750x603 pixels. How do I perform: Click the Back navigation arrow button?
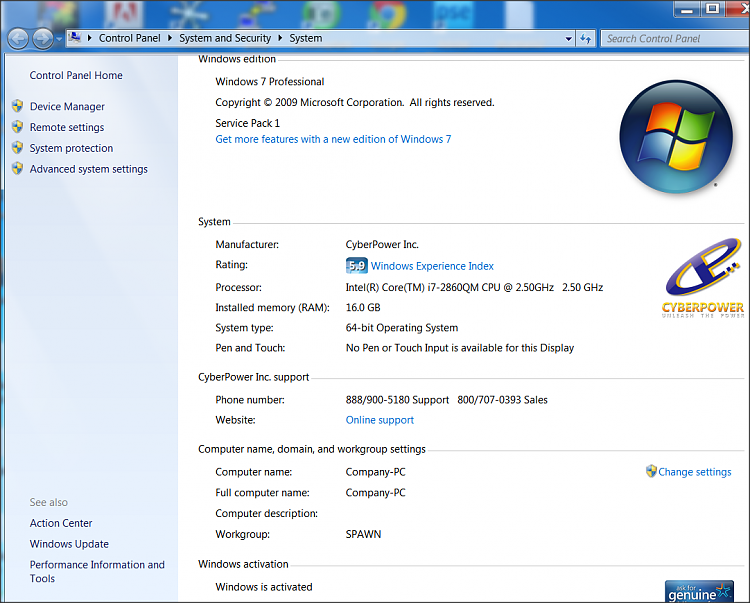pos(18,39)
